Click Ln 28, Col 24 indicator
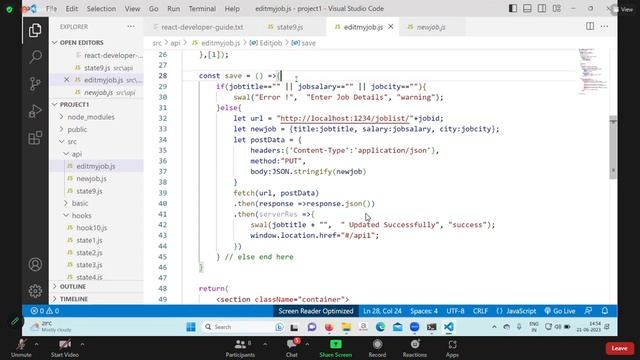 click(382, 311)
